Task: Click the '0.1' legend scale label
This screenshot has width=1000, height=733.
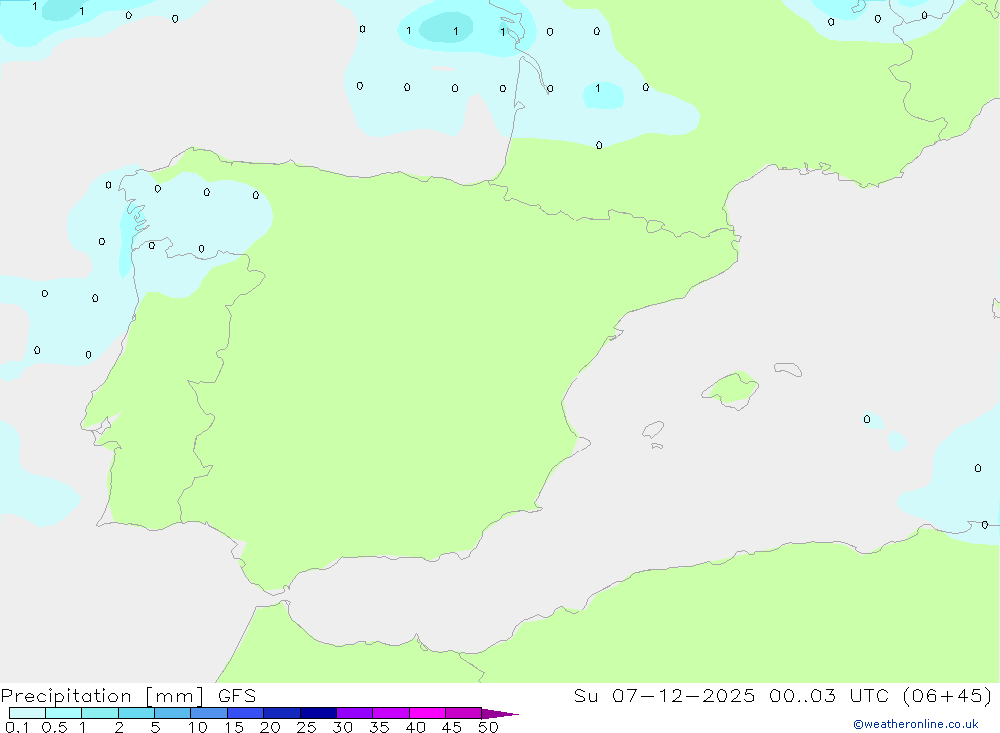Action: 17,727
